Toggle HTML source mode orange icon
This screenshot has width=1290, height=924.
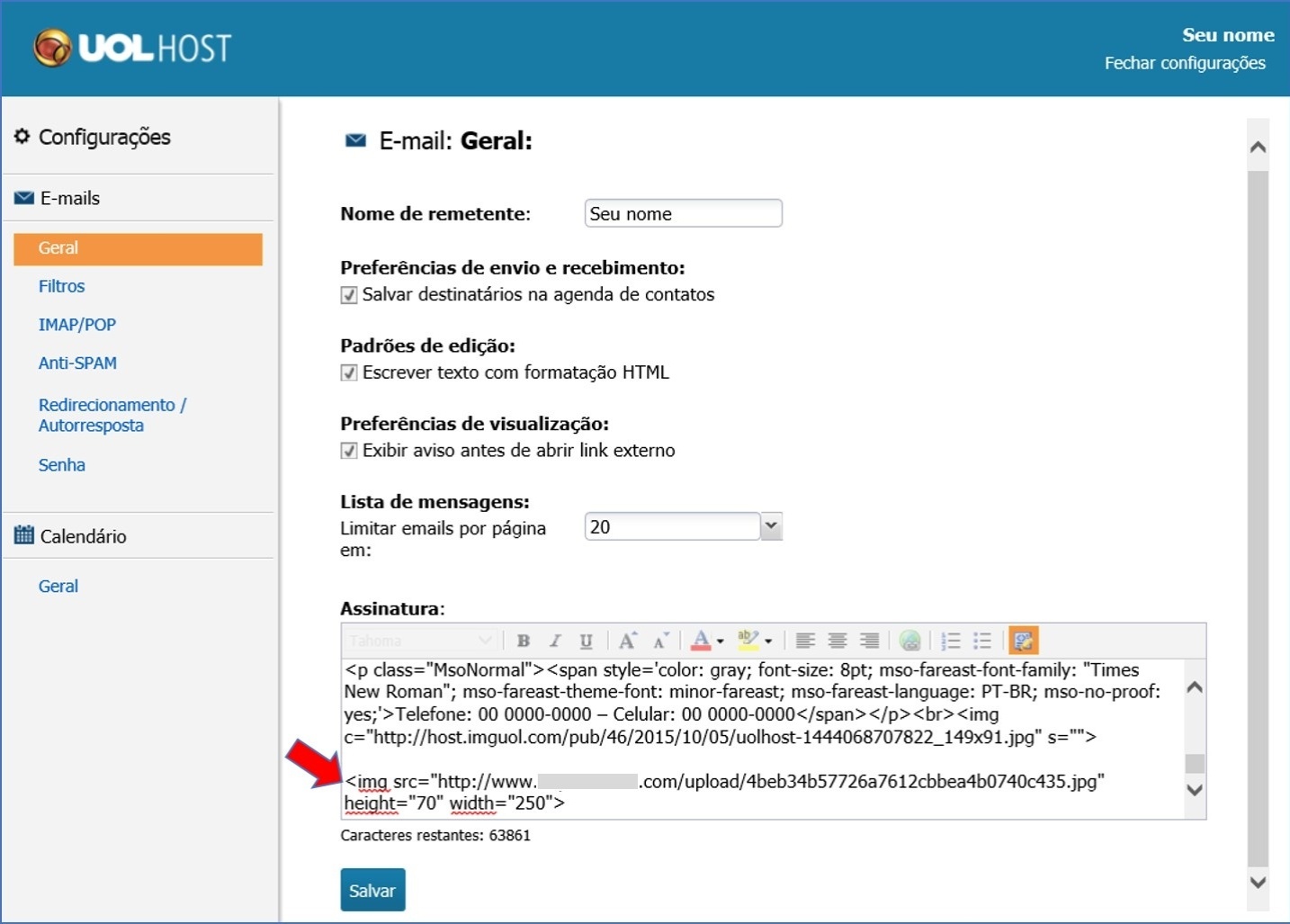click(1024, 641)
